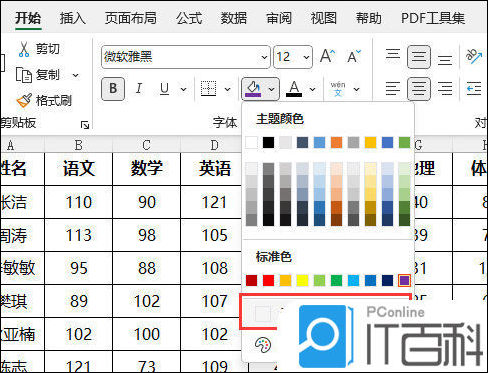Open more colors palette icon
The height and width of the screenshot is (373, 488).
tap(263, 345)
